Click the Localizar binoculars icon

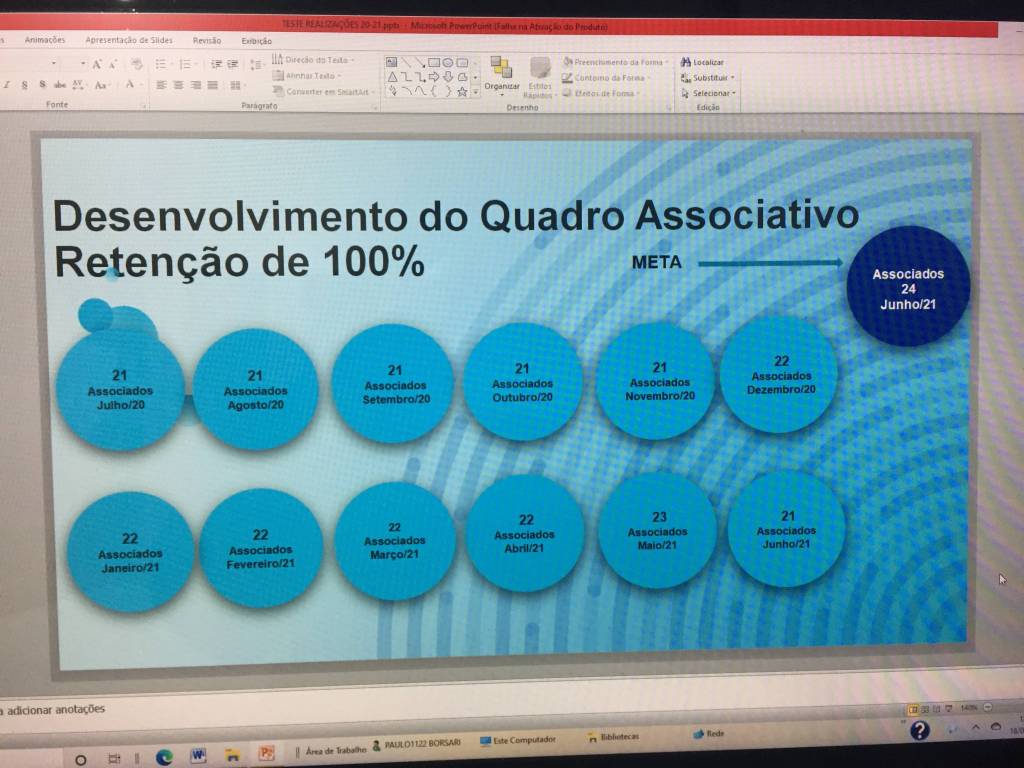tap(686, 62)
